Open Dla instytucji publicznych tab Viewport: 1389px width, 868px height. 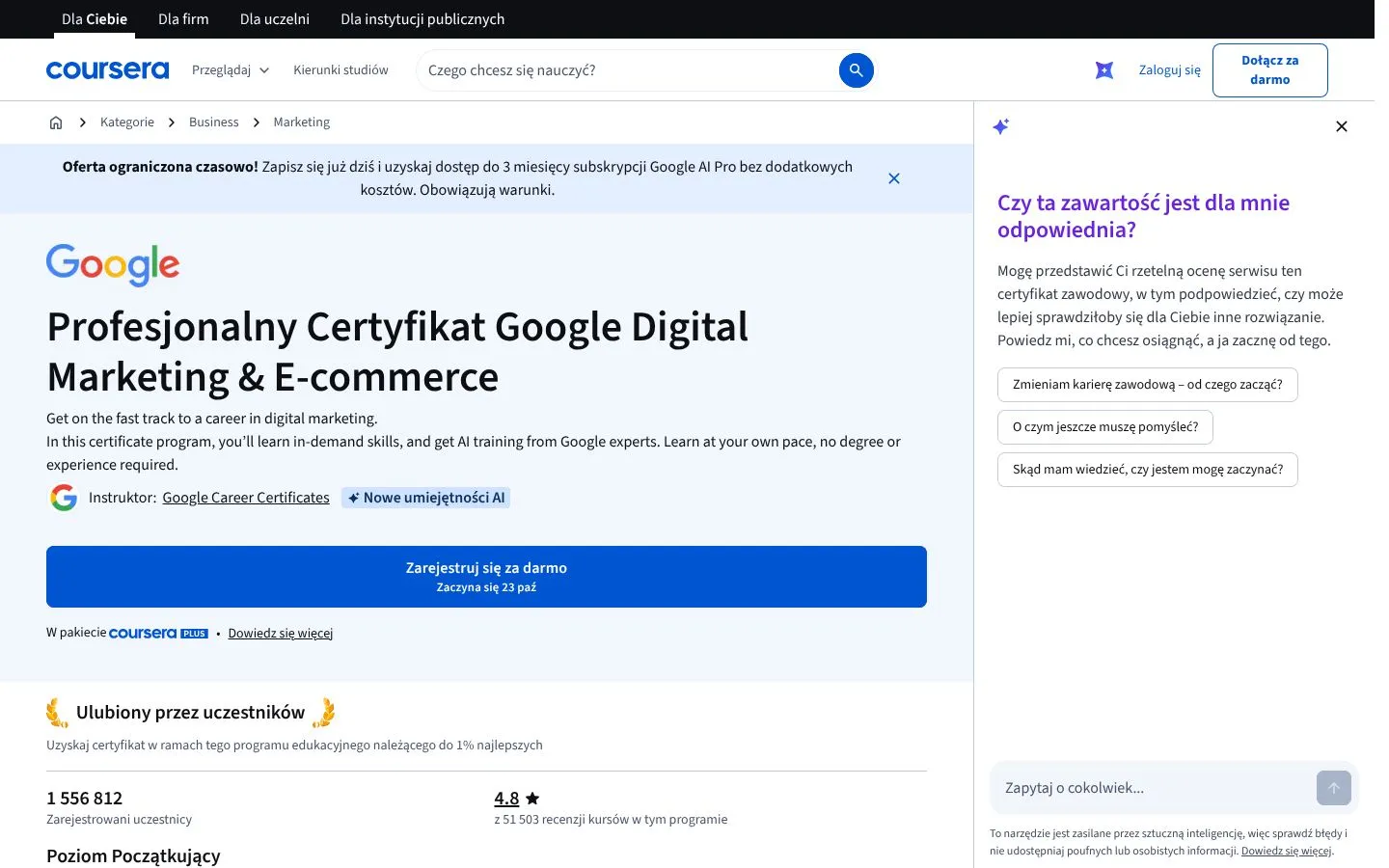pos(422,19)
